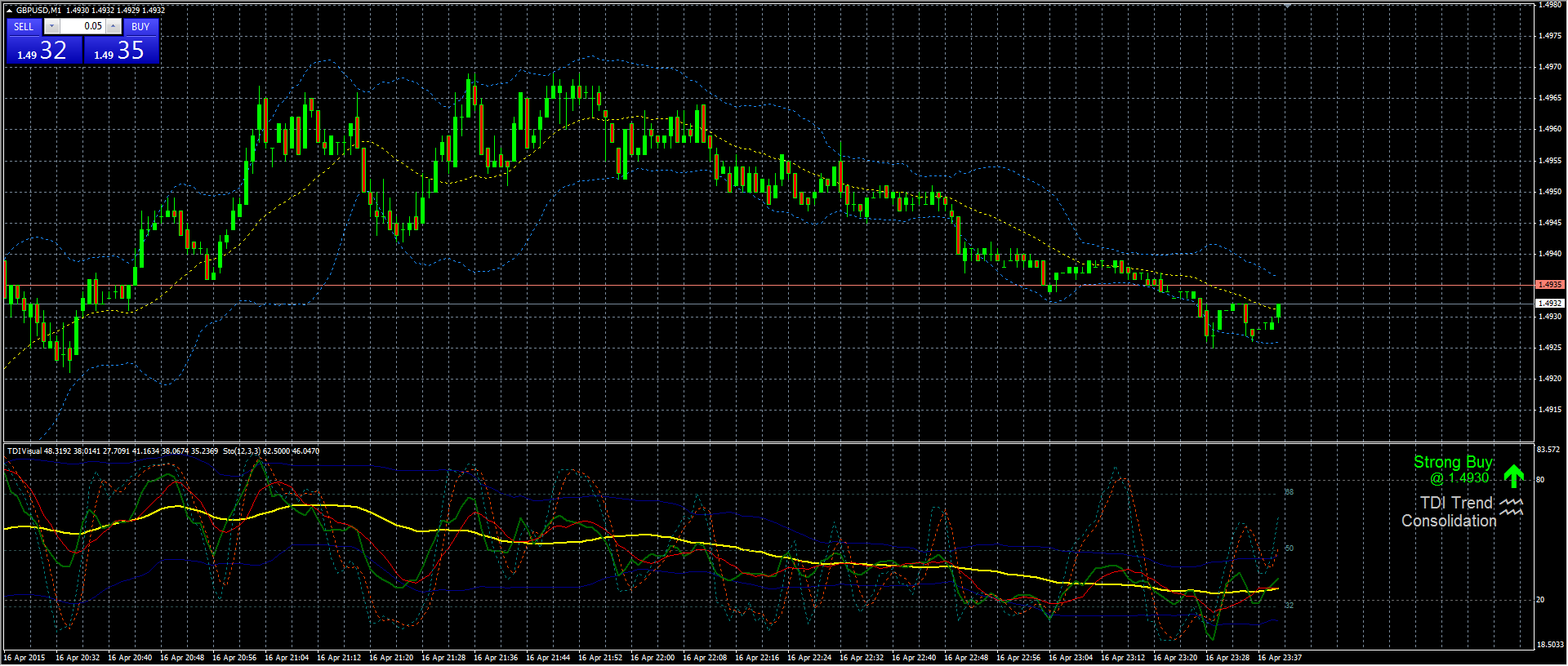
Task: Click the Consolidation label
Action: (1449, 521)
